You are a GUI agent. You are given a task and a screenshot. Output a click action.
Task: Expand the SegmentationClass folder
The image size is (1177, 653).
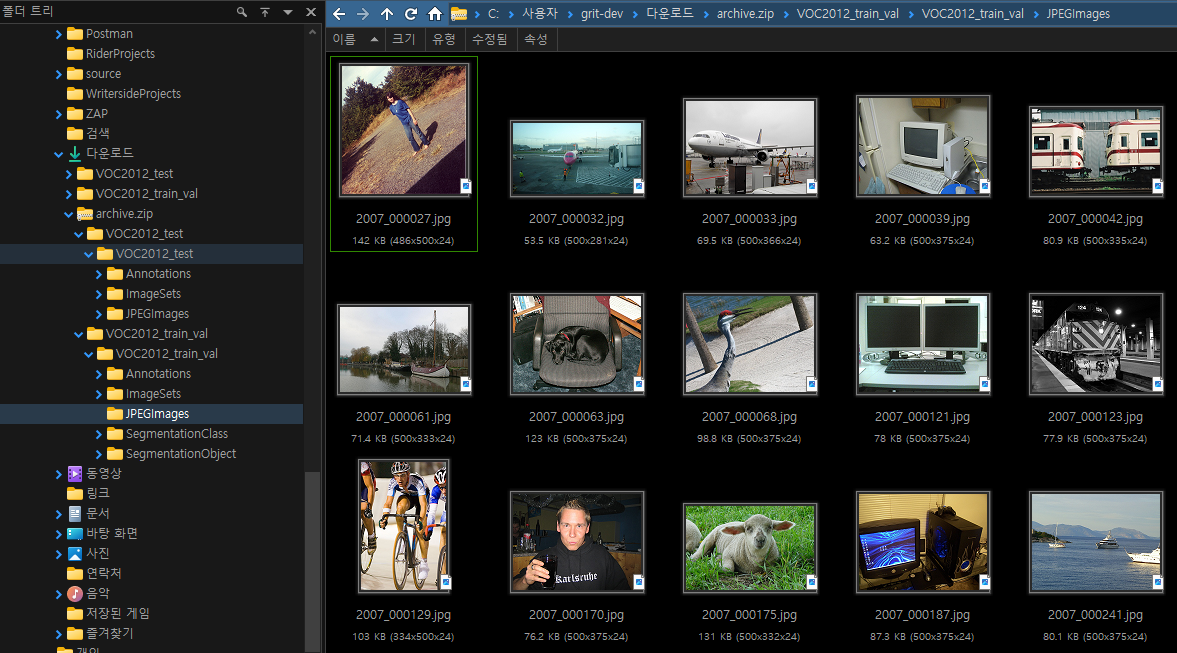pos(98,434)
